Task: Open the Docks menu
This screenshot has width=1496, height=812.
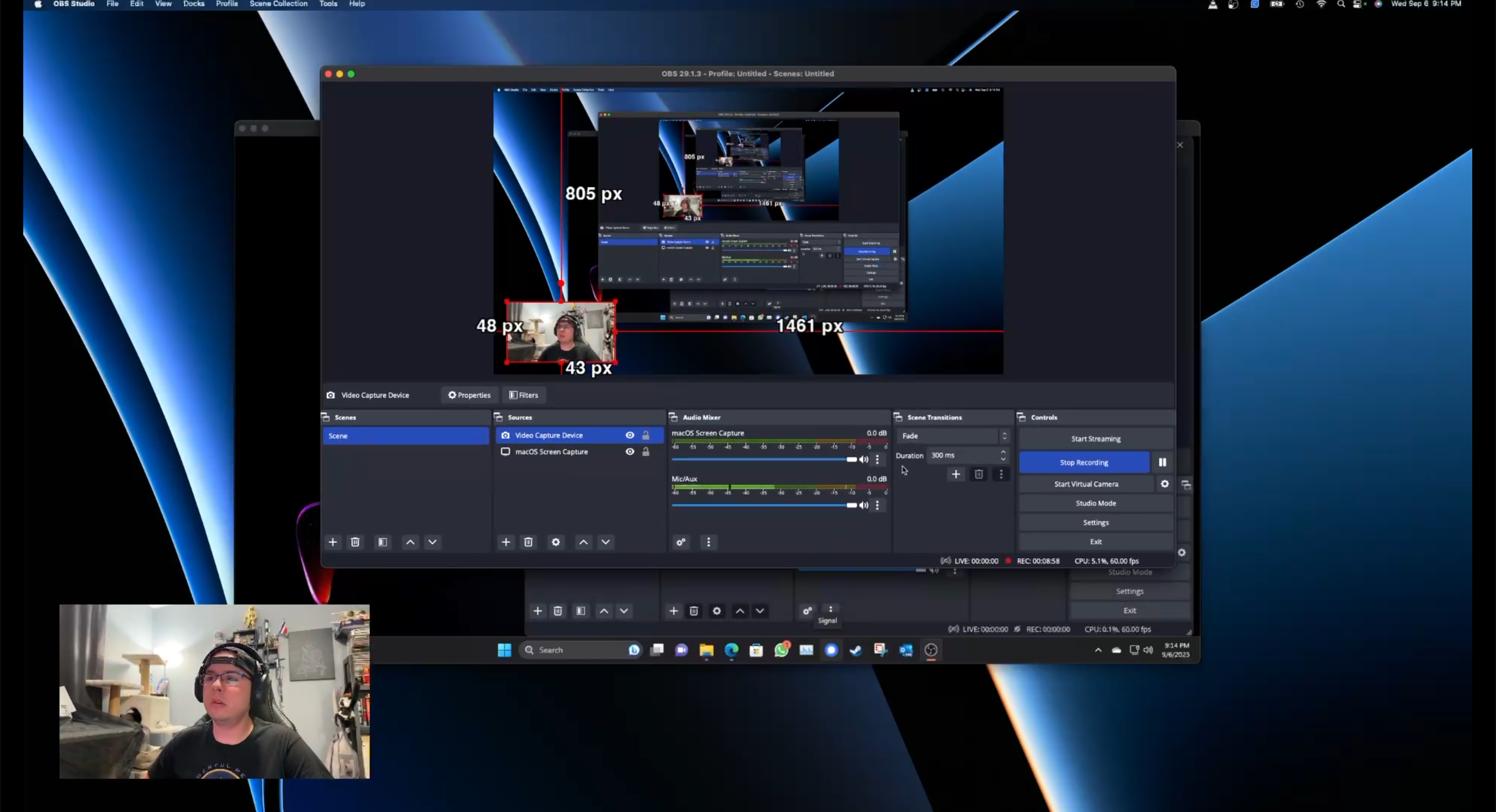Action: (193, 4)
